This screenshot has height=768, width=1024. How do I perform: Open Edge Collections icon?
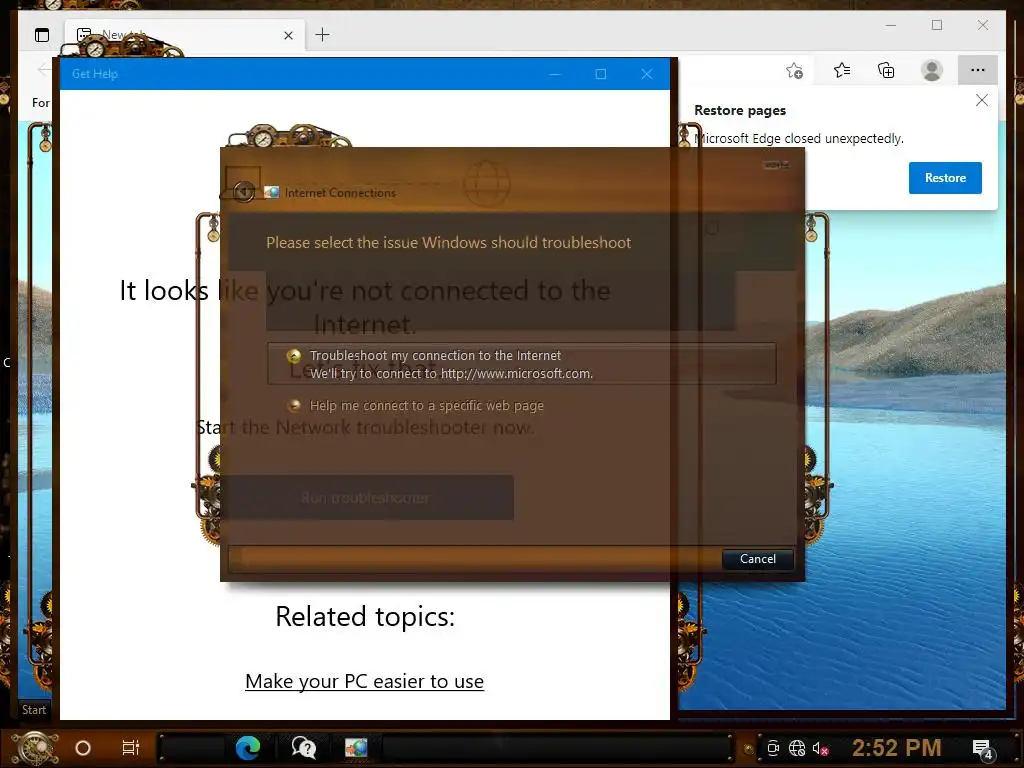(x=886, y=70)
